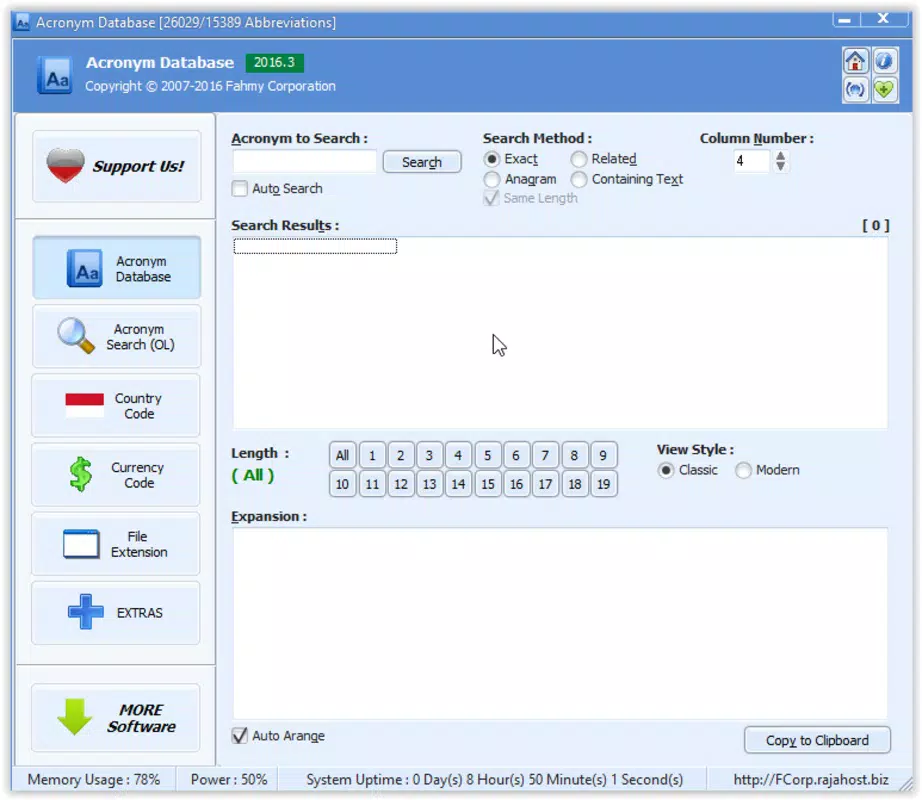
Task: Select length 19 filter
Action: pos(603,484)
